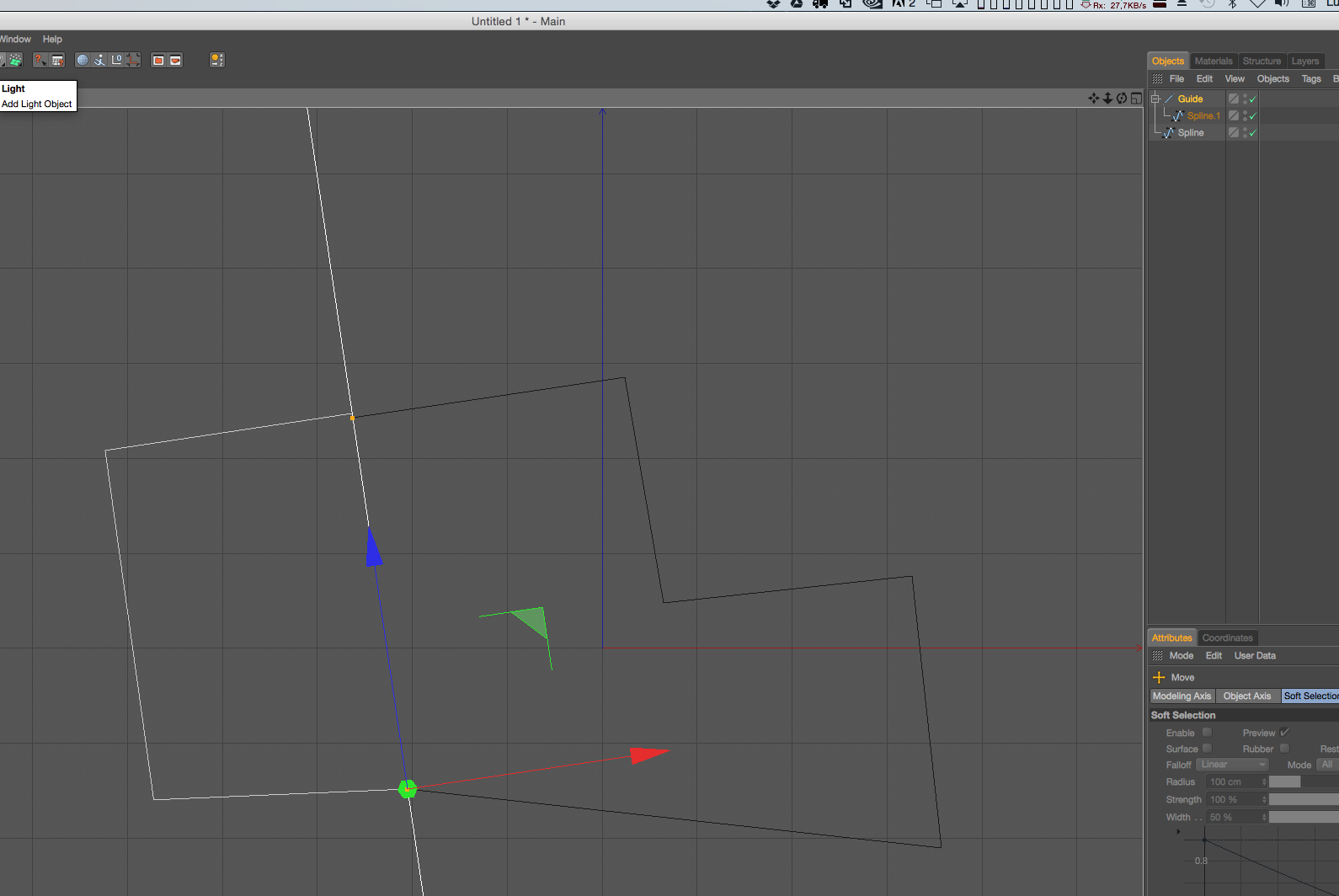Open the Falloff Linear dropdown
Image resolution: width=1339 pixels, height=896 pixels.
pyautogui.click(x=1232, y=765)
